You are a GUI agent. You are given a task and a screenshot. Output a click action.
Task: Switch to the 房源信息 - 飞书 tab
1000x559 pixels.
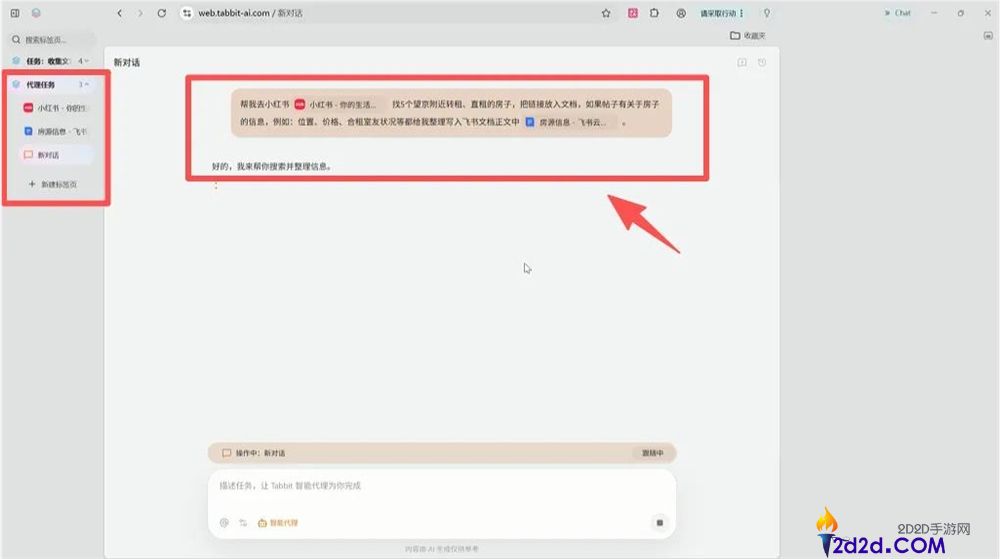point(56,131)
